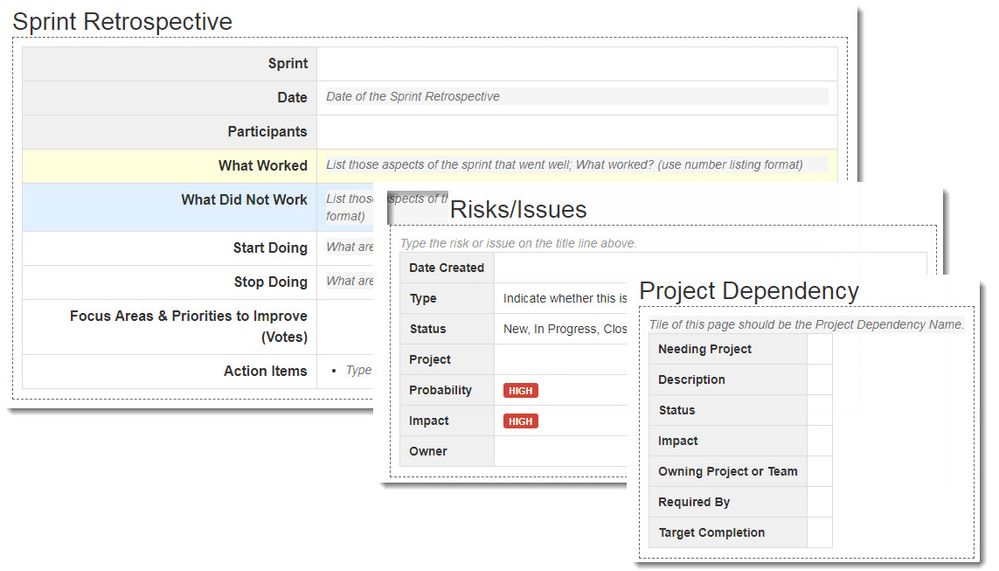Screen dimensions: 999x571
Task: Select the 'Sprint' row label
Action: pyautogui.click(x=287, y=64)
